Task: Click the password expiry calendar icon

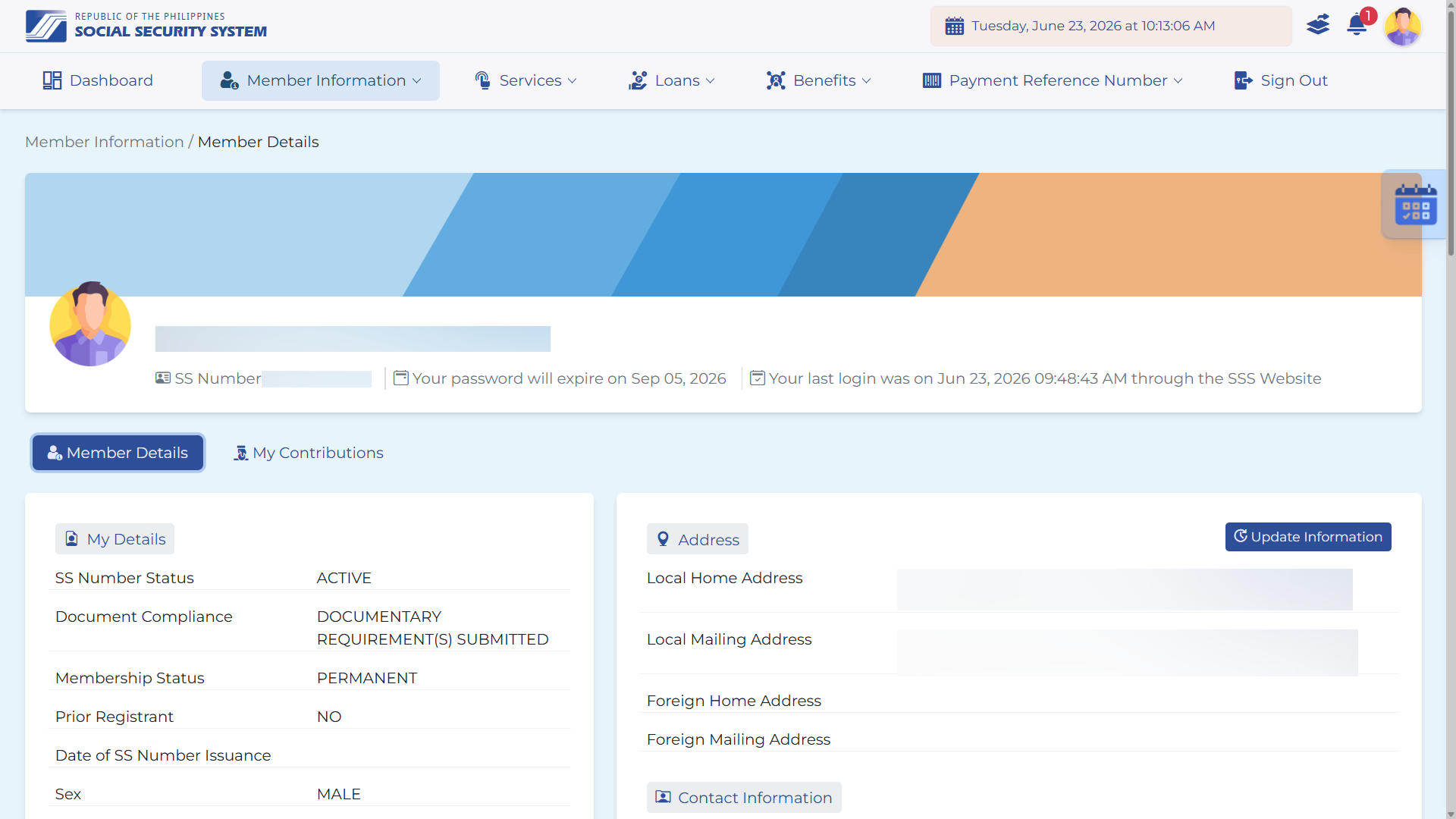Action: [400, 378]
